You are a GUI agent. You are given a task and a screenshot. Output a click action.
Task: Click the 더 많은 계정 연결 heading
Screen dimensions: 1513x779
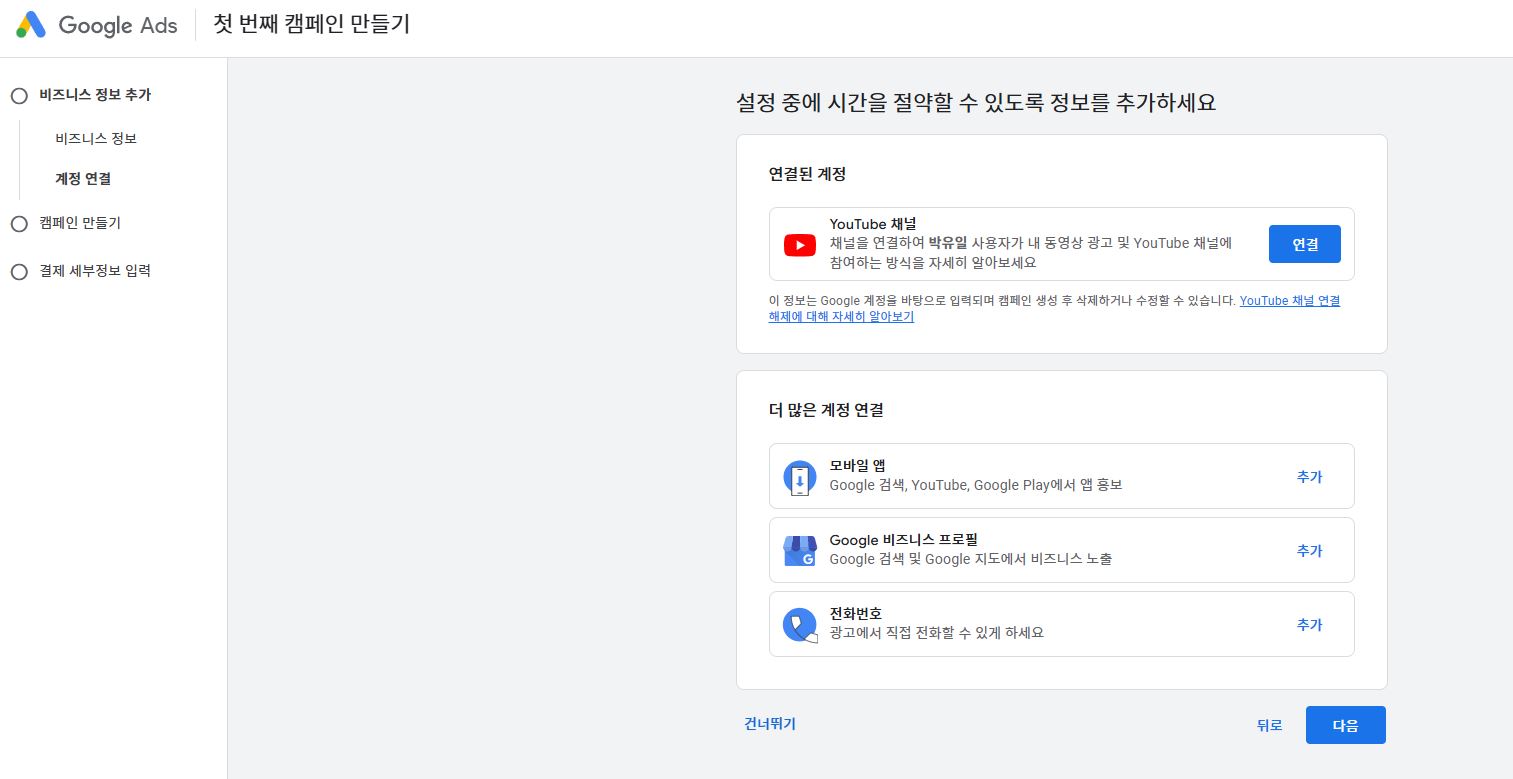826,410
